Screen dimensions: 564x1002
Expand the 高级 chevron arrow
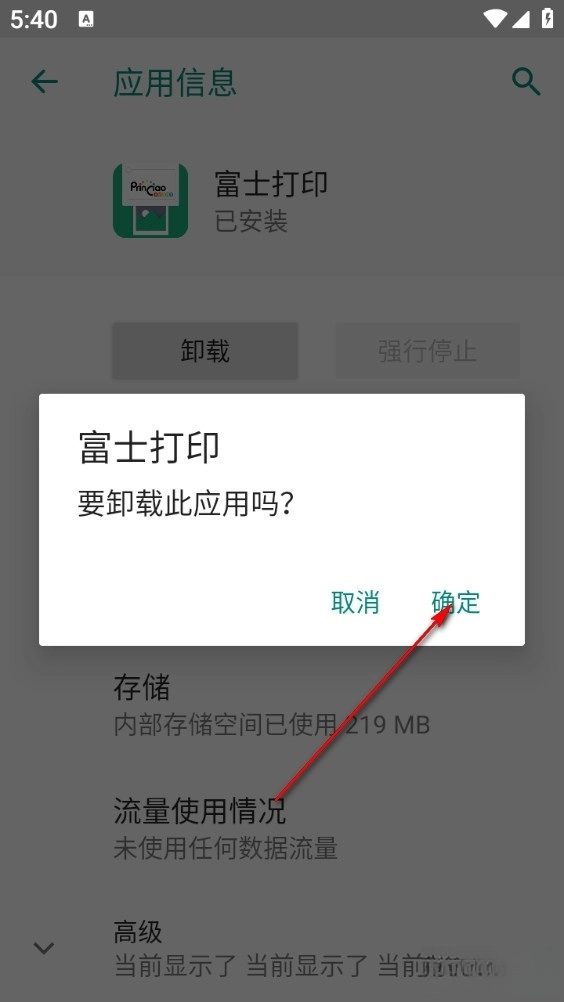coord(44,947)
